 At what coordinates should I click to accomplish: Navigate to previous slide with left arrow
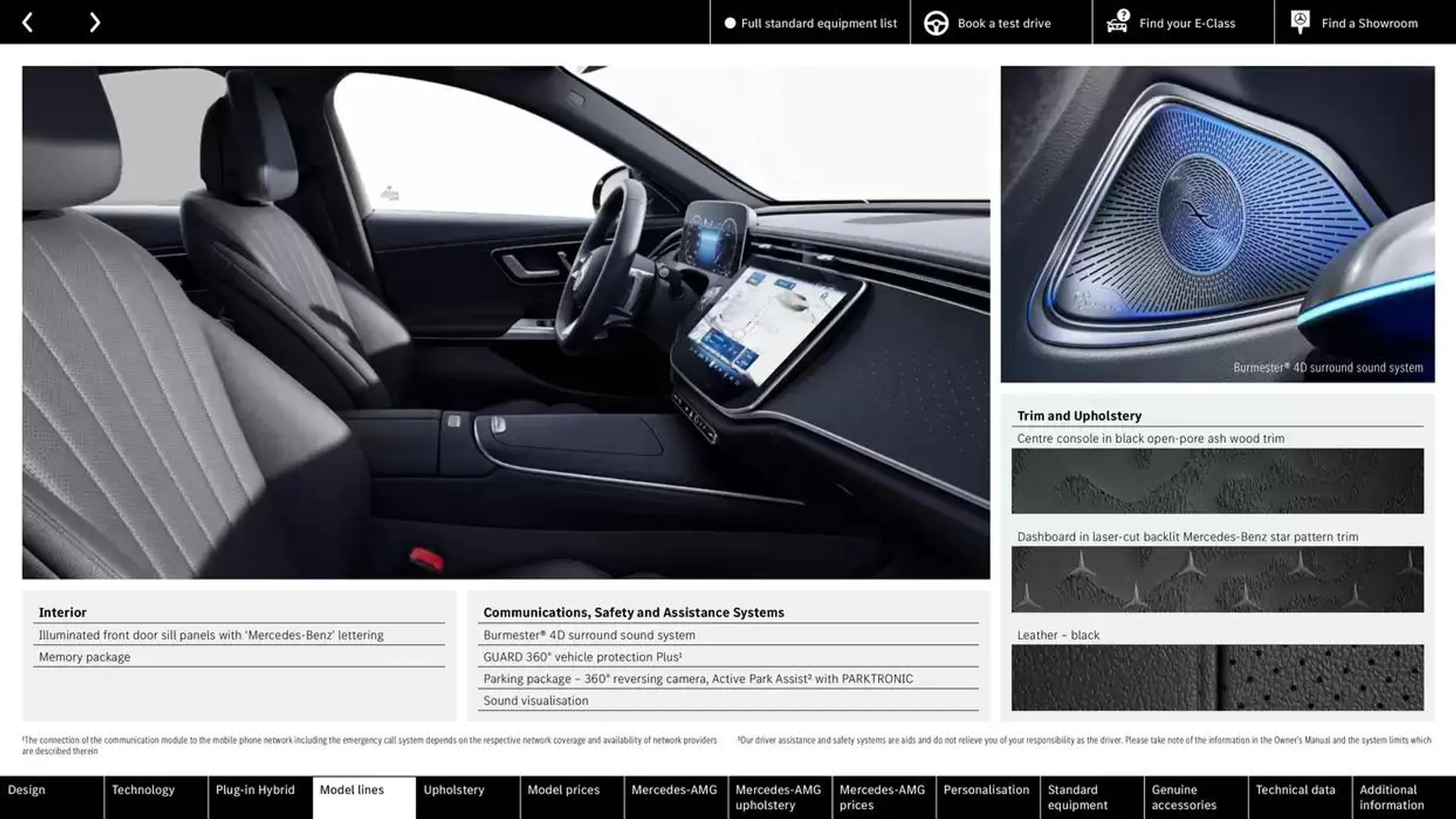click(x=27, y=21)
